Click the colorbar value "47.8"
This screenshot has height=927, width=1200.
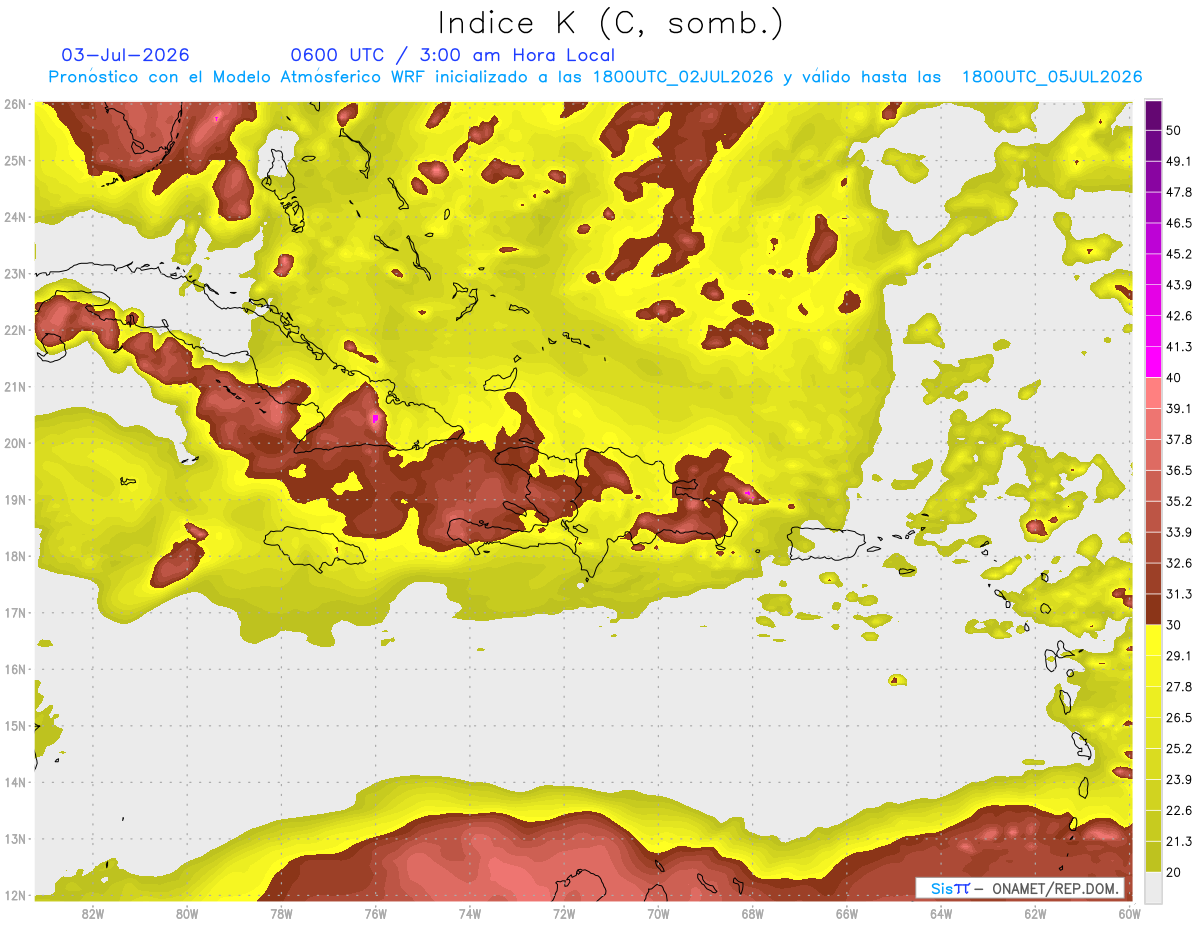coord(1180,192)
